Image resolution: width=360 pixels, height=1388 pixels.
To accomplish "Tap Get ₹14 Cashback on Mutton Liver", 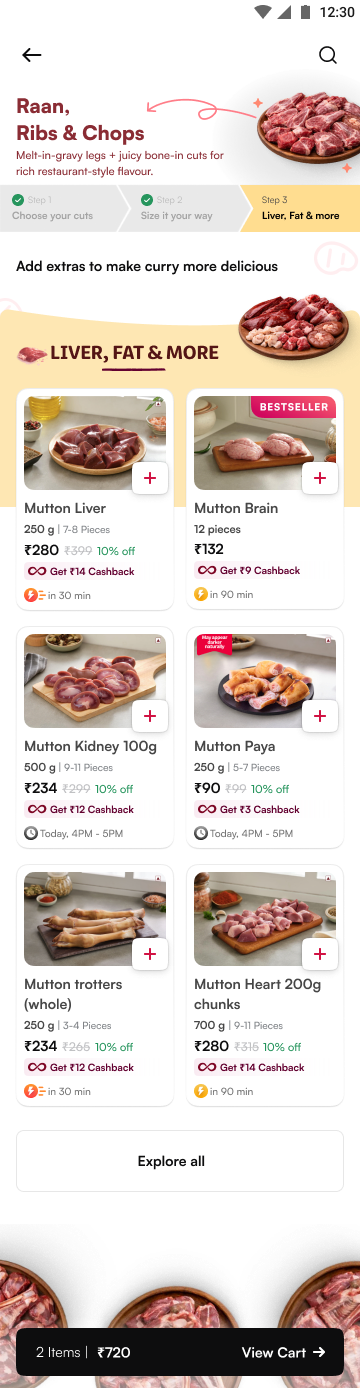I will point(81,571).
